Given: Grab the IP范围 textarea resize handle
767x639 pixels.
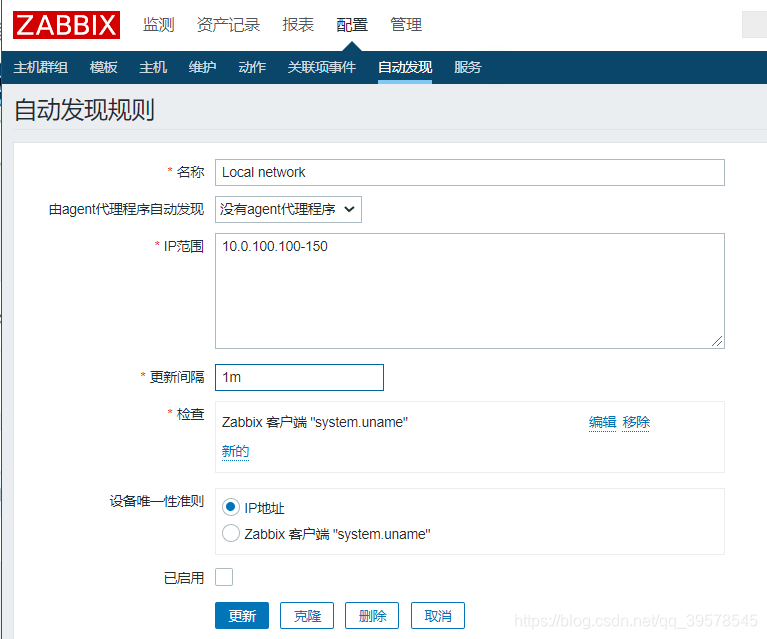Looking at the screenshot, I should [717, 342].
